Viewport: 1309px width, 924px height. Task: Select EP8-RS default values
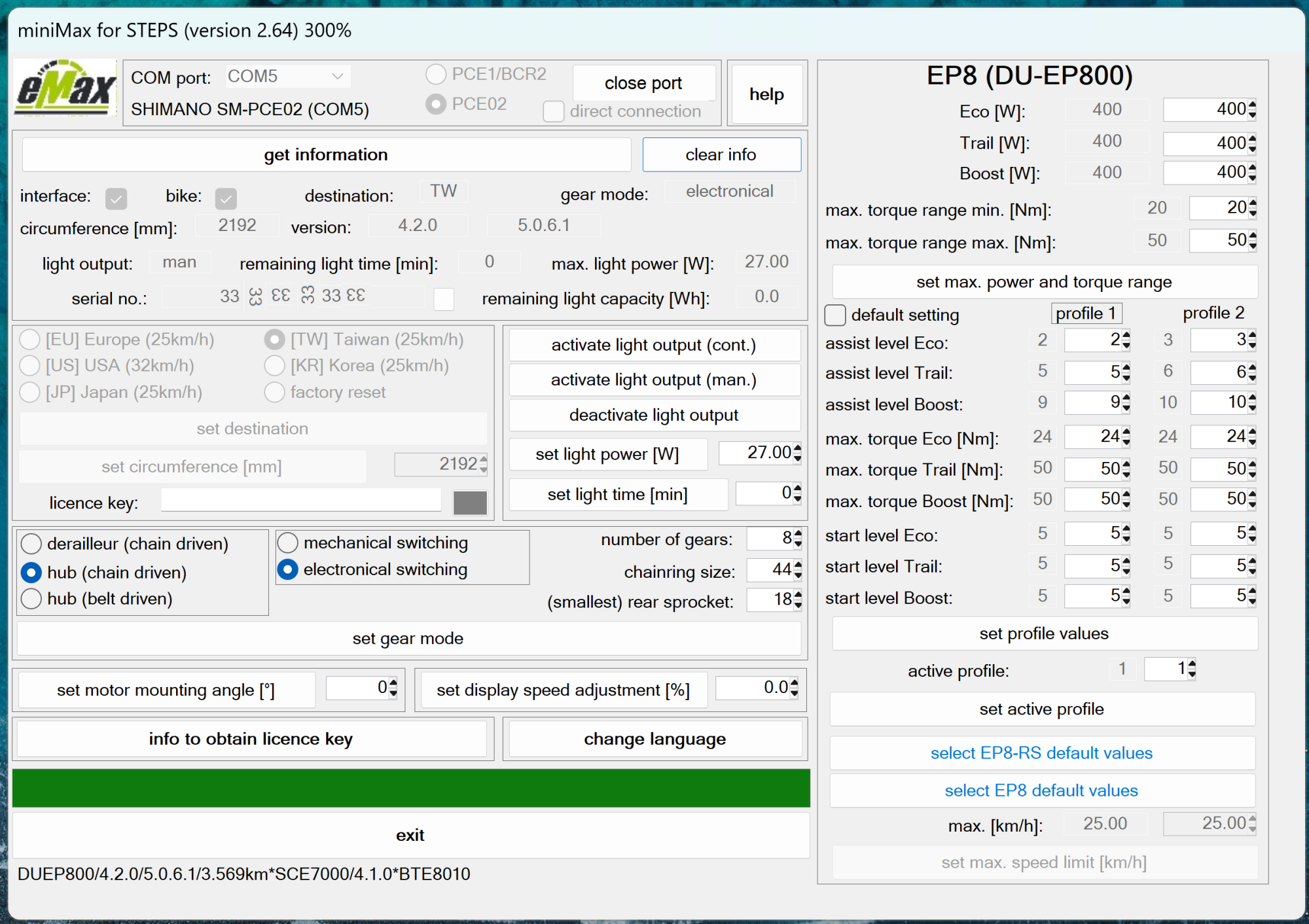[x=1041, y=753]
